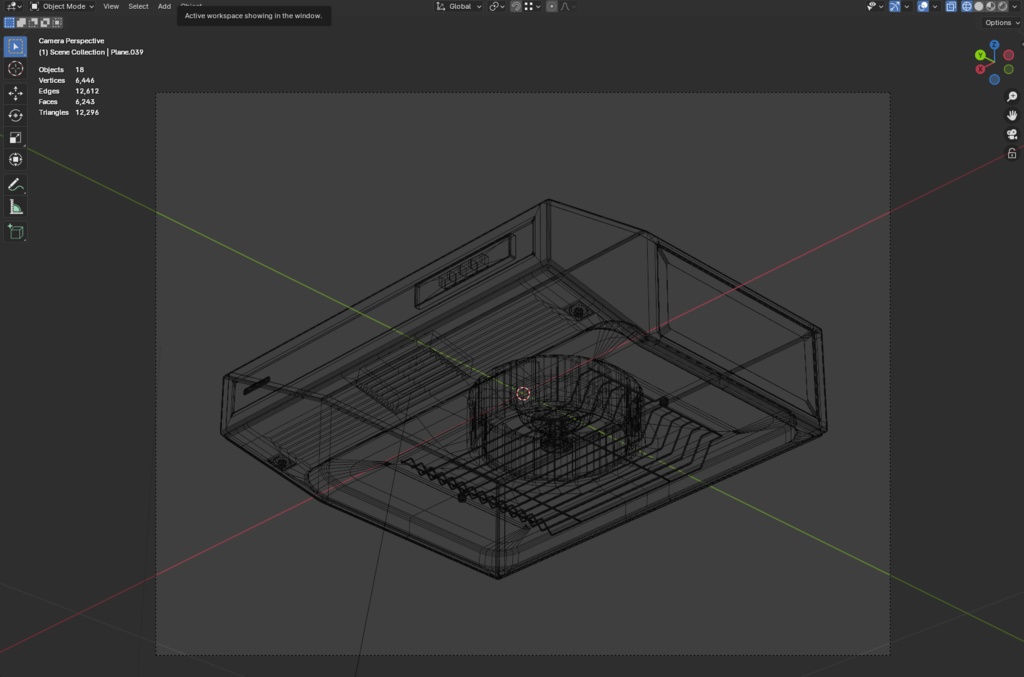Set selection mode to new selection
1024x677 pixels.
click(9, 22)
